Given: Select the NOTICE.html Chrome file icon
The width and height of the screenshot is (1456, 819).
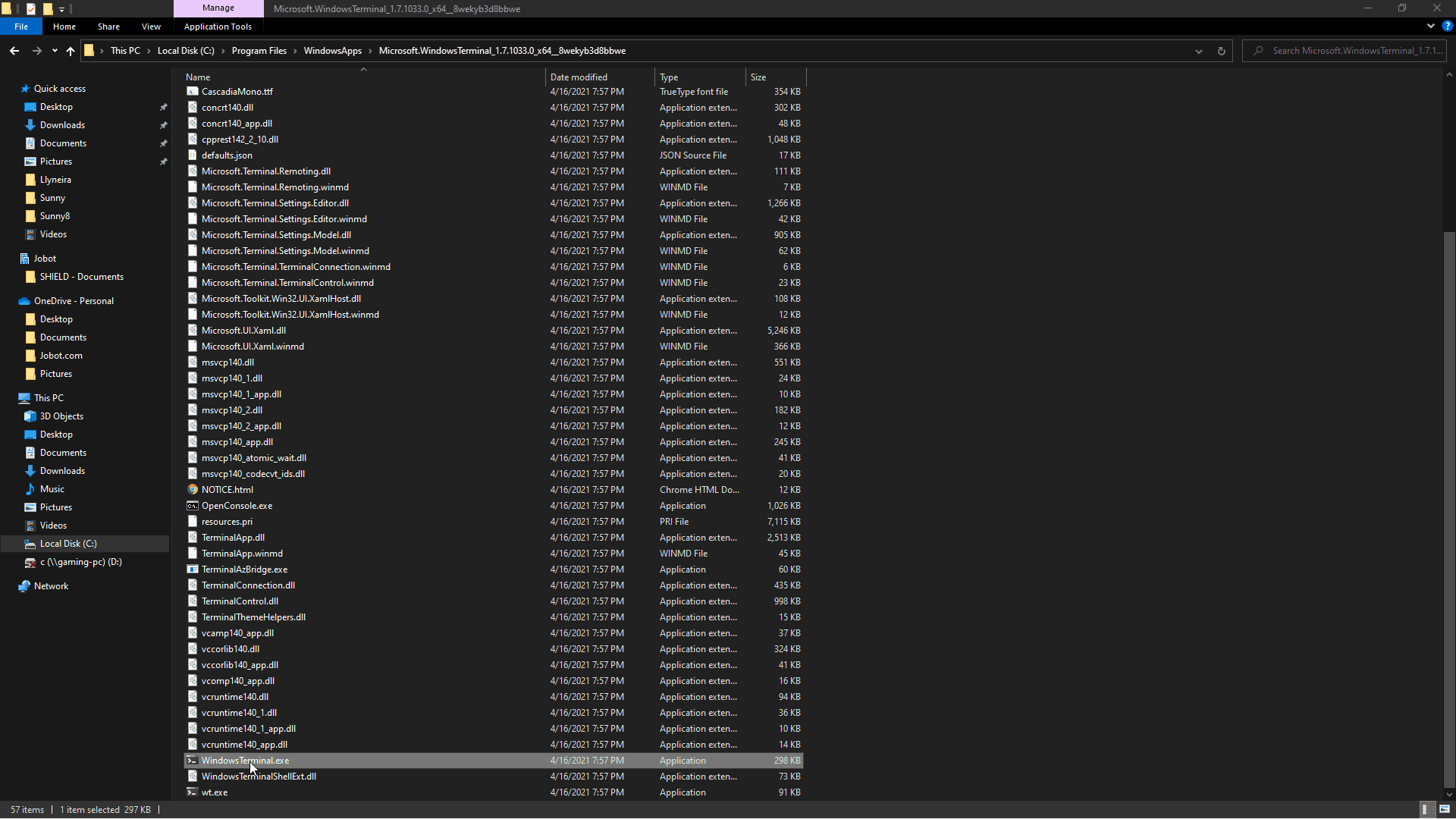Looking at the screenshot, I should [193, 490].
